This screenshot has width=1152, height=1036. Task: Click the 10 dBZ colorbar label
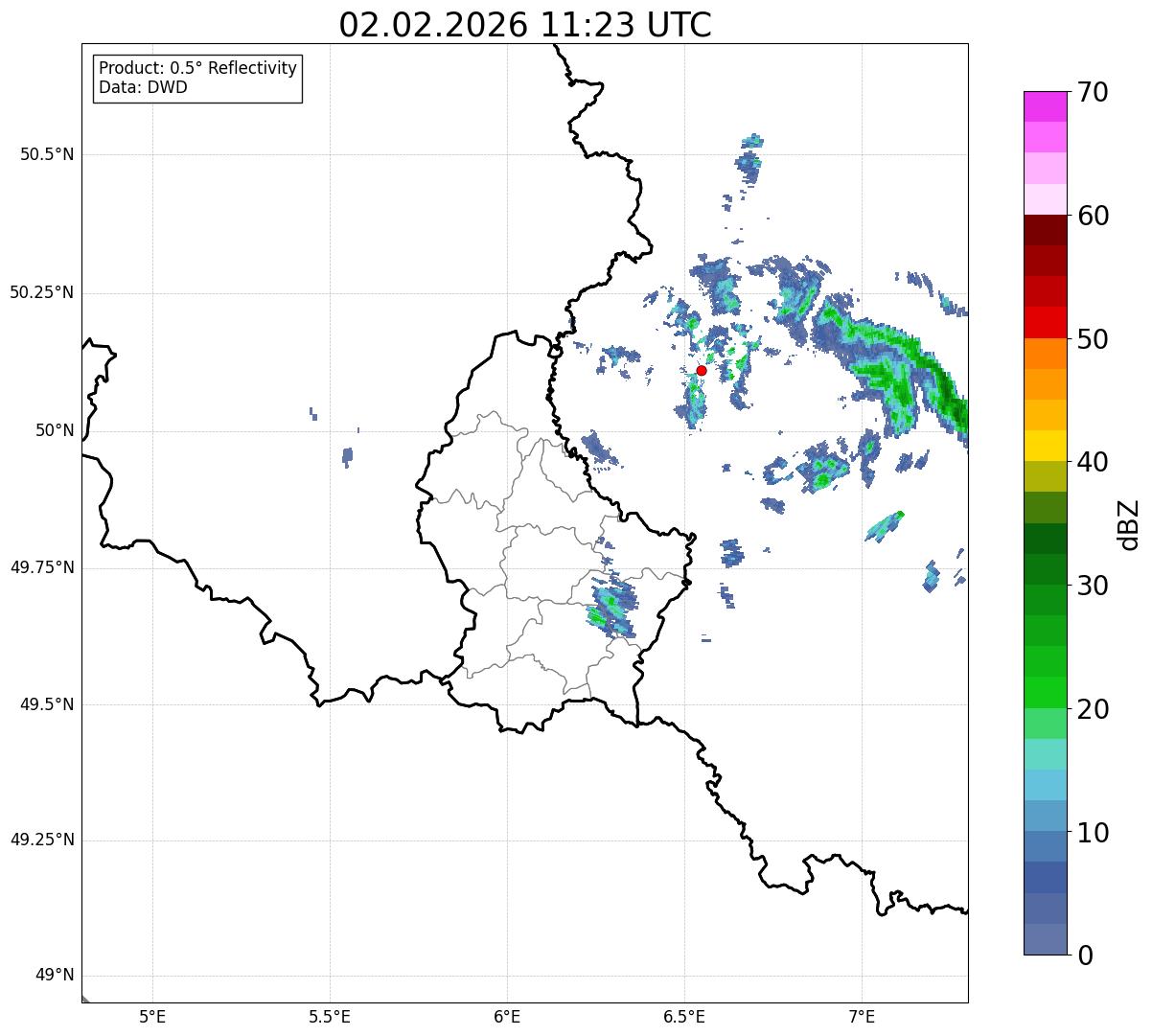1093,834
